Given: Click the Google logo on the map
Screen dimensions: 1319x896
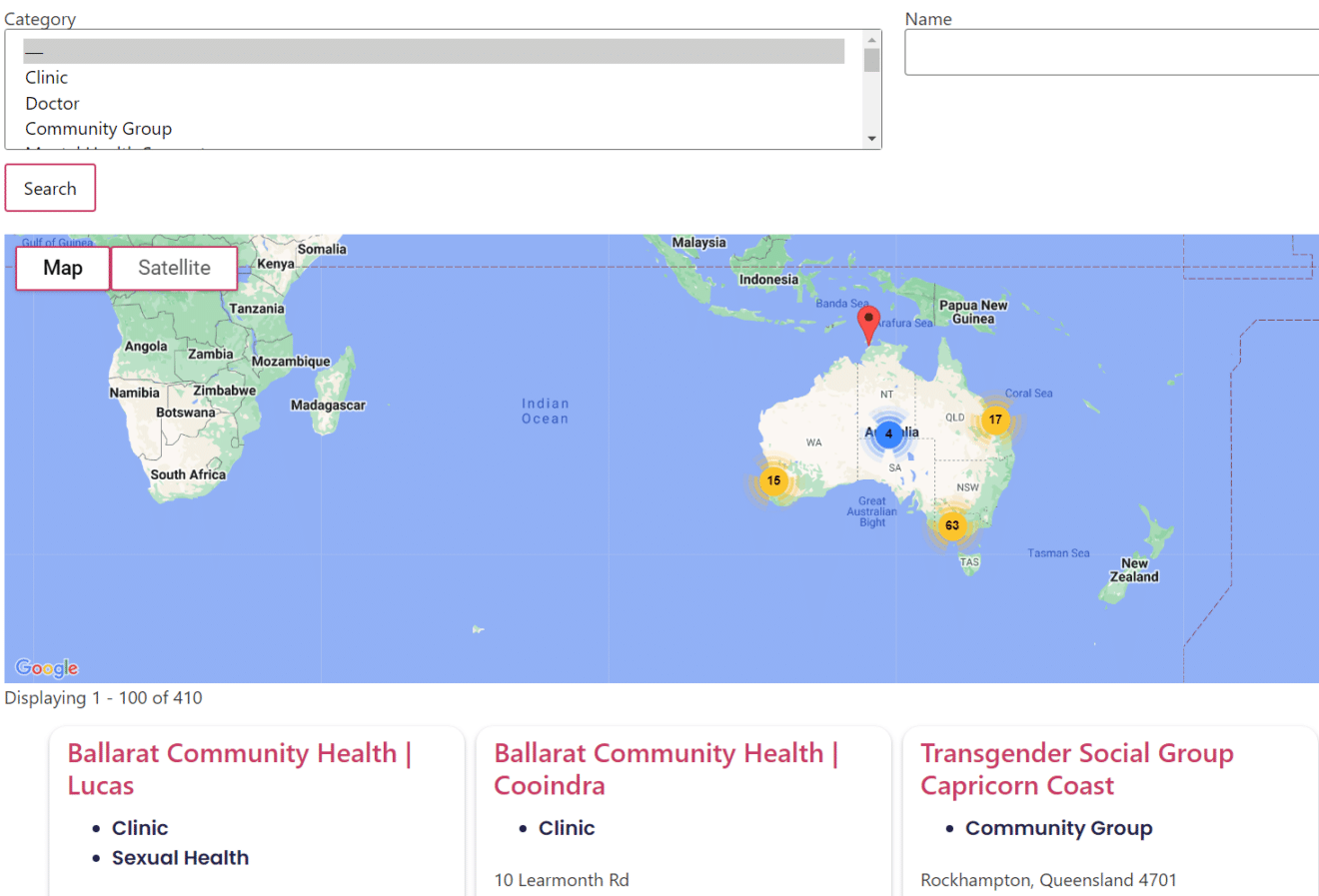Looking at the screenshot, I should click(x=46, y=667).
